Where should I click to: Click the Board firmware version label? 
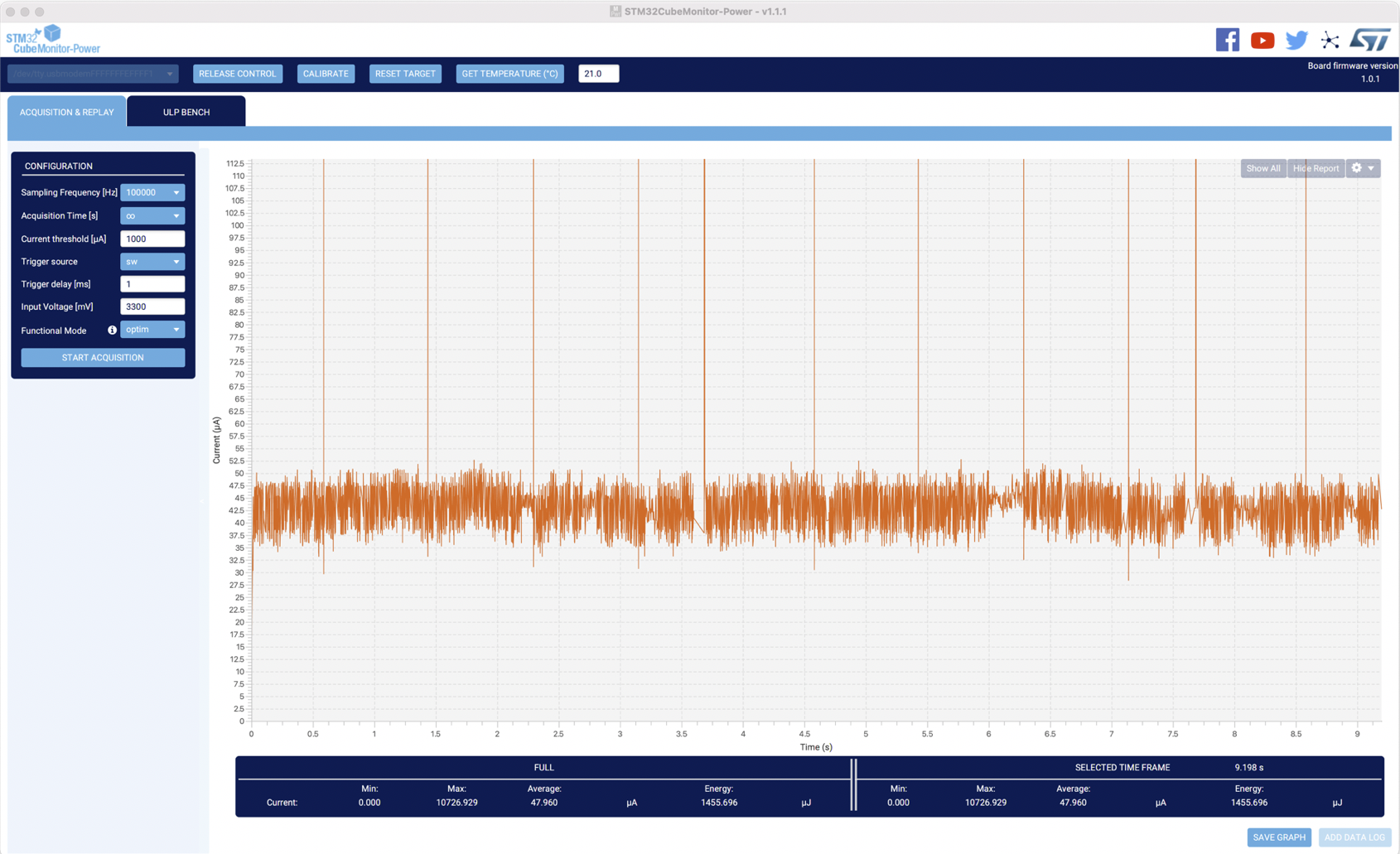(1353, 65)
